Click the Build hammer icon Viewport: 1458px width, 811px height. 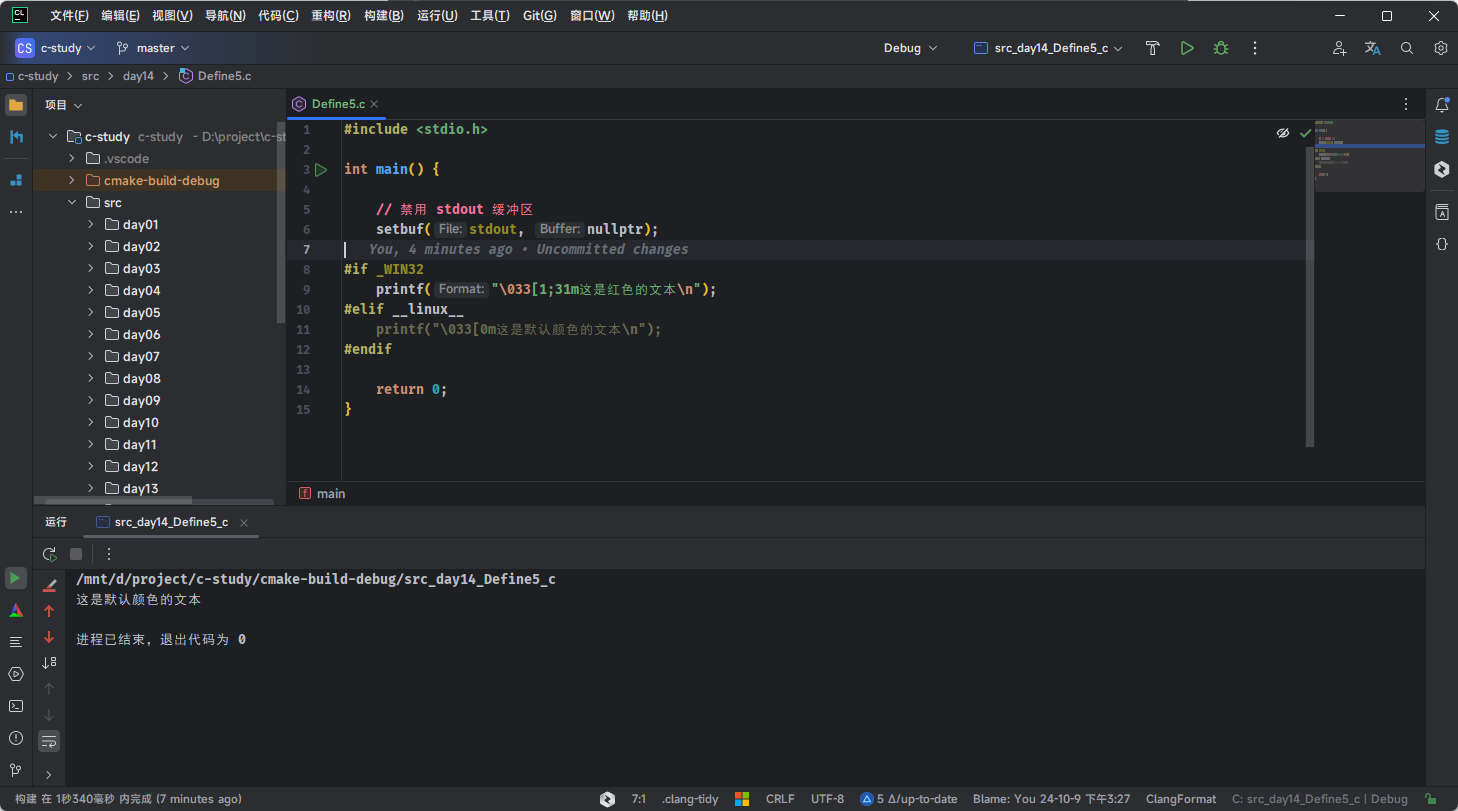(1152, 48)
